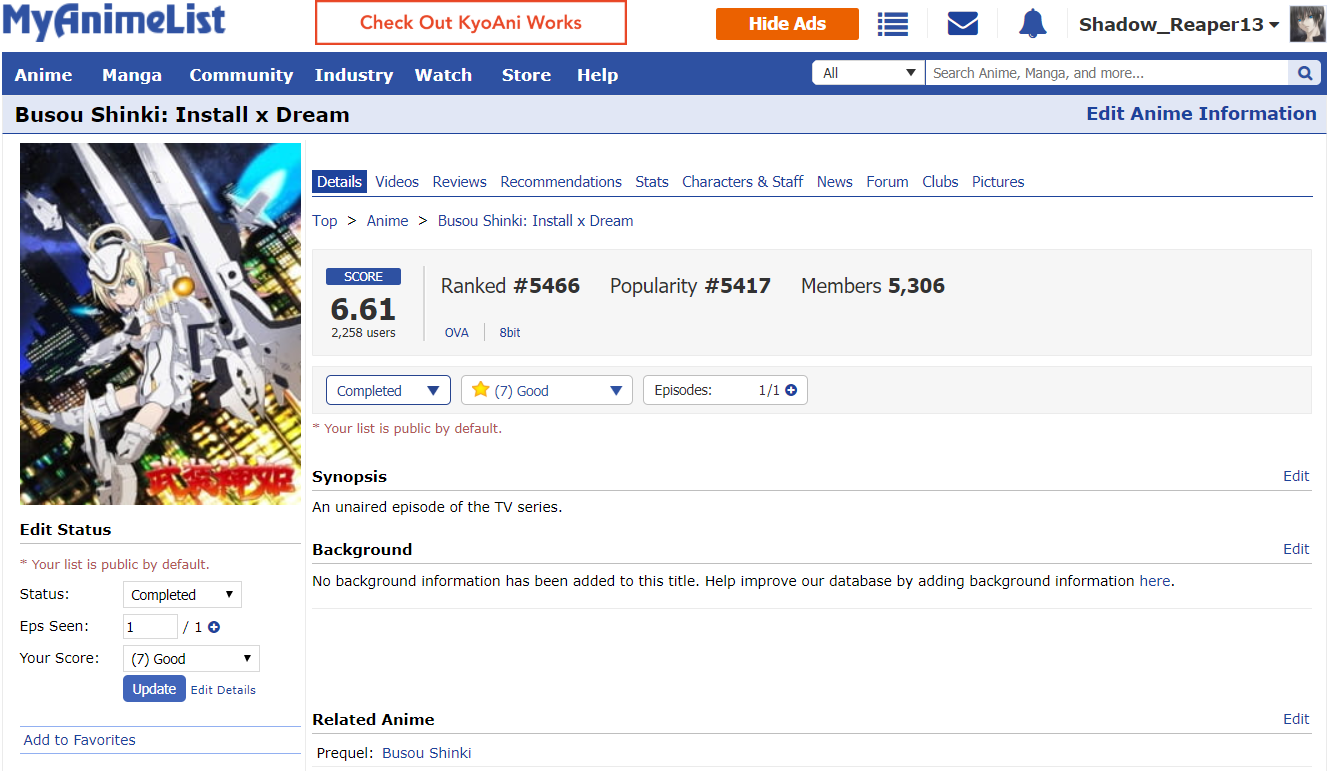This screenshot has height=771, width=1332.
Task: Open the (7) Good score dropdown with star
Action: click(546, 391)
